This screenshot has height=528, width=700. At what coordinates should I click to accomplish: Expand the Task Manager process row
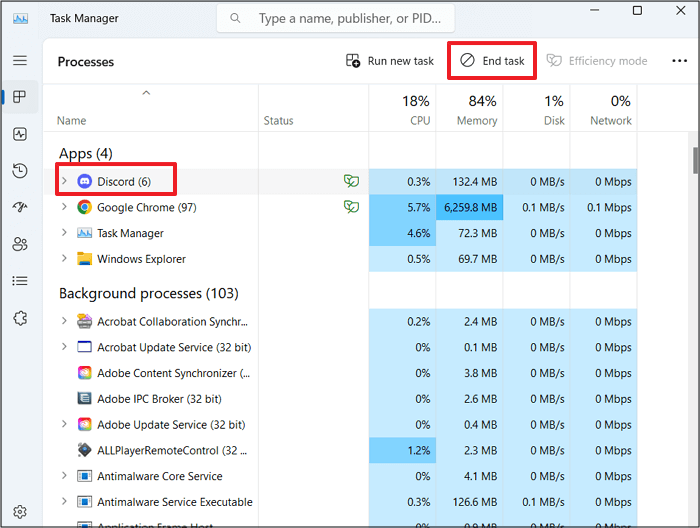64,233
